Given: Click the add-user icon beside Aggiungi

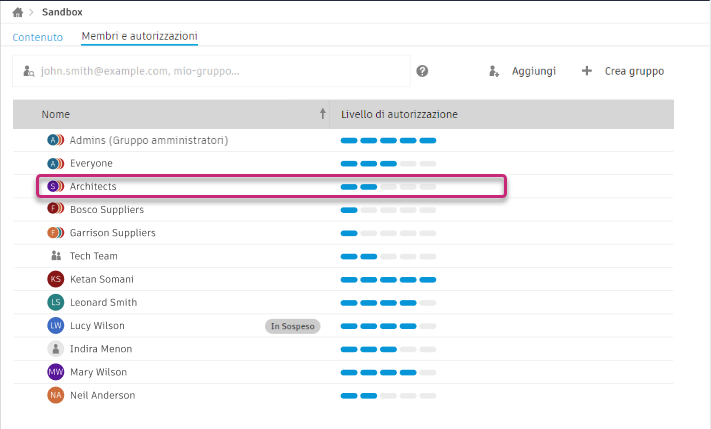Looking at the screenshot, I should (x=494, y=71).
